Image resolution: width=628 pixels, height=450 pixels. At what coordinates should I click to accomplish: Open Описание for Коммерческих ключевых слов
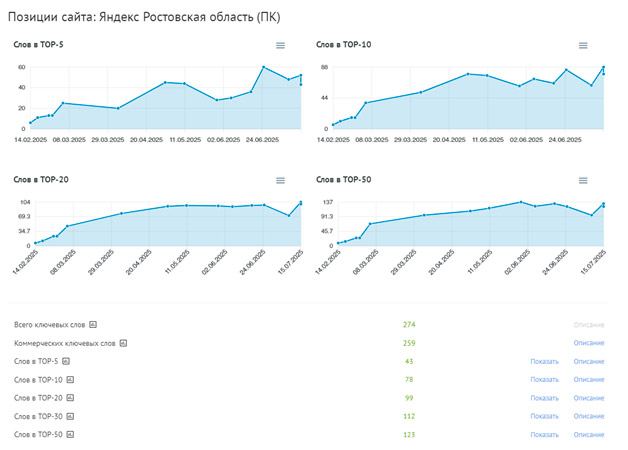point(589,343)
